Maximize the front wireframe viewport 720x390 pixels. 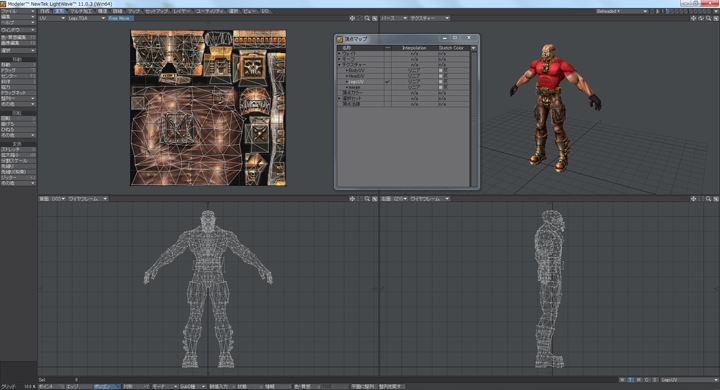coord(375,199)
